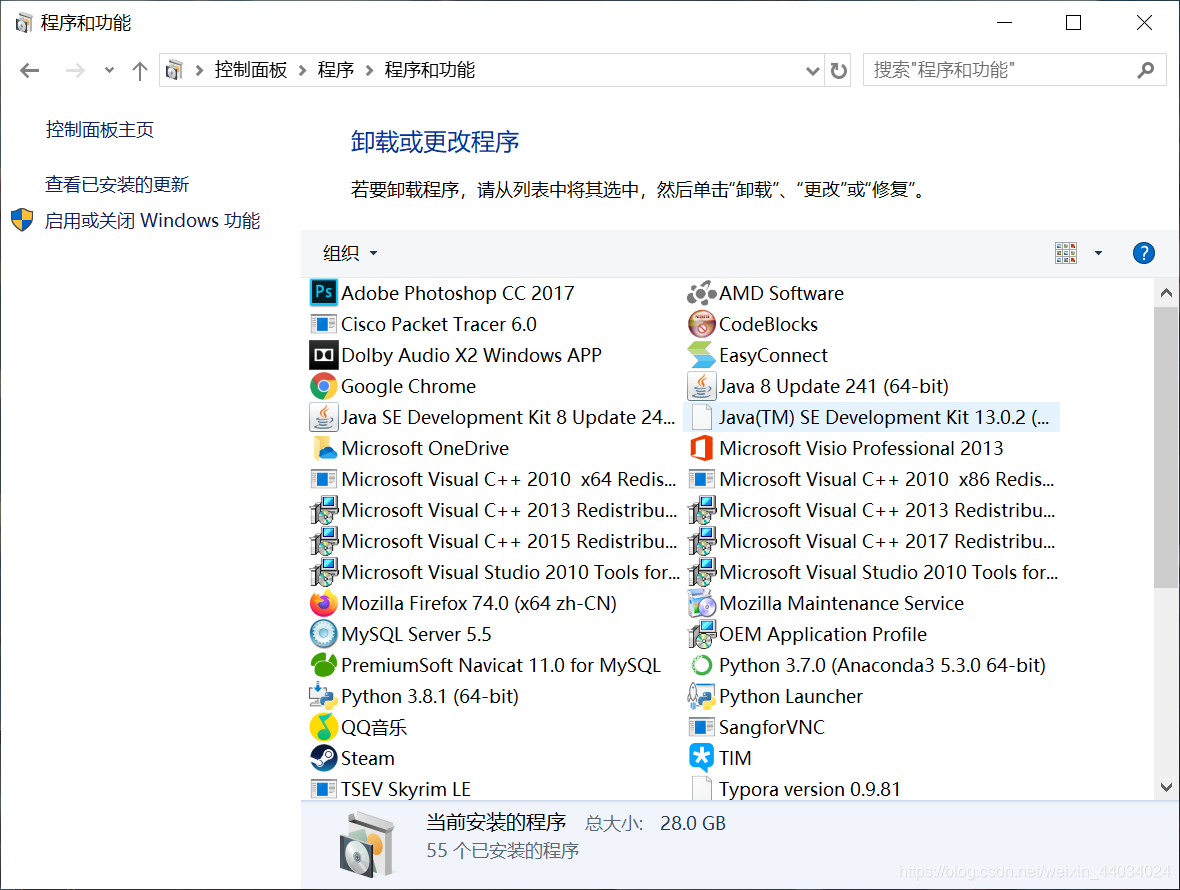The height and width of the screenshot is (890, 1180).
Task: Select the QQ音乐 icon
Action: coord(324,727)
